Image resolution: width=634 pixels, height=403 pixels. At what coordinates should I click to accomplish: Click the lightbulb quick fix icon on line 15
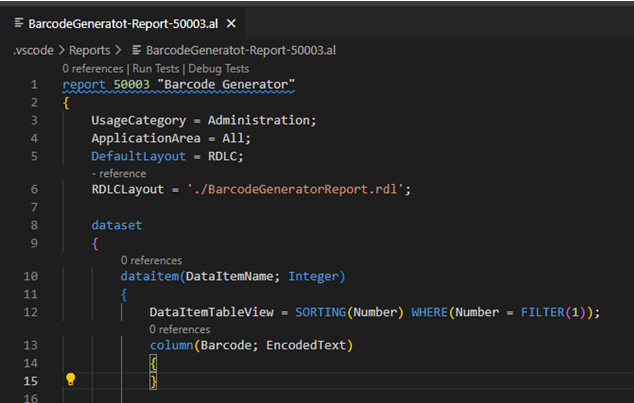click(70, 379)
